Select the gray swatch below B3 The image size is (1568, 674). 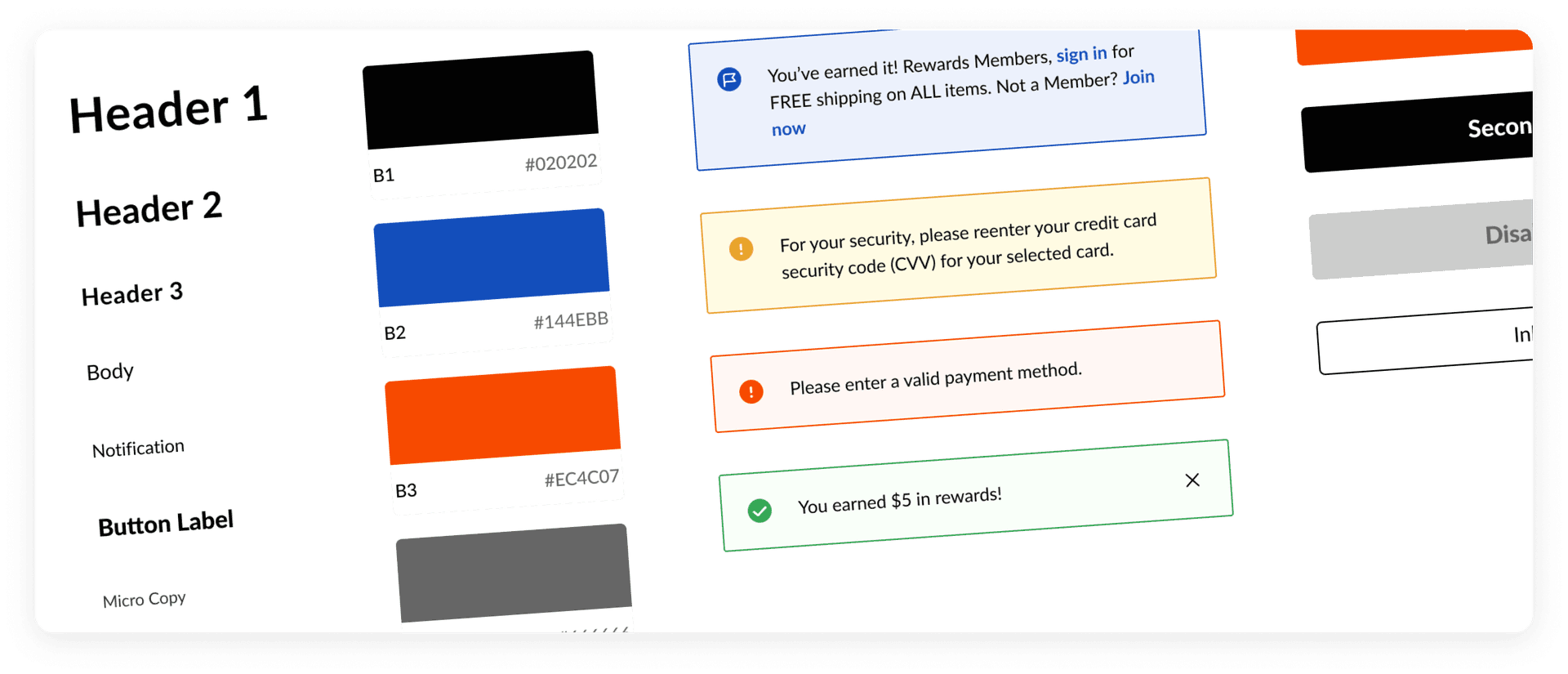pos(514,573)
